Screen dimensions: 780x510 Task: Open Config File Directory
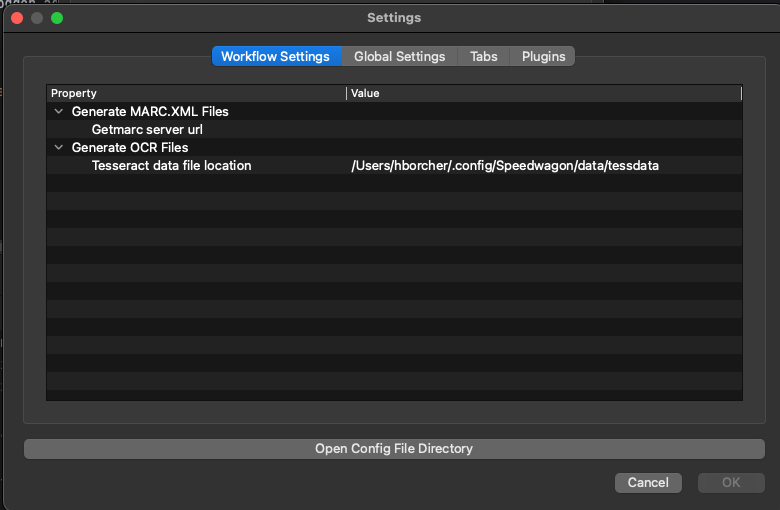pos(394,449)
